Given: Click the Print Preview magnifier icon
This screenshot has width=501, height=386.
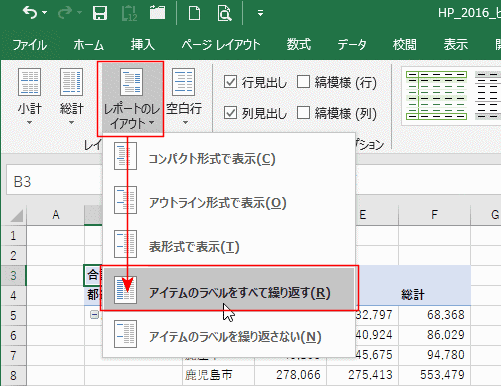Looking at the screenshot, I should (224, 13).
